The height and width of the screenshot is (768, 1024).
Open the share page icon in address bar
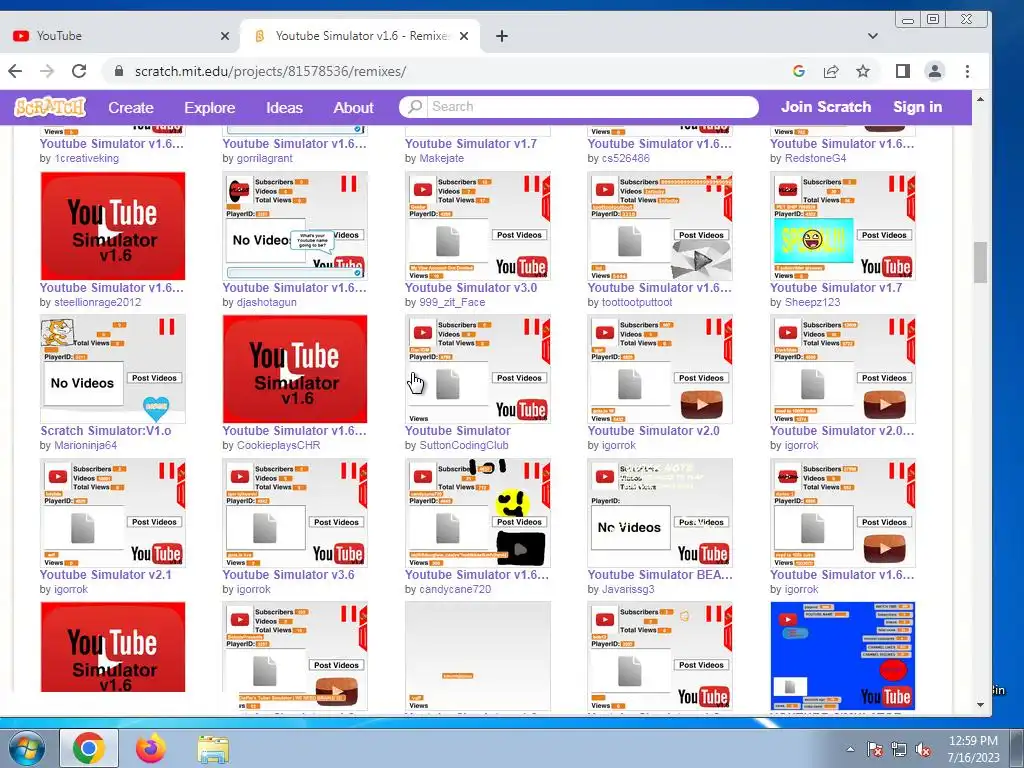831,71
